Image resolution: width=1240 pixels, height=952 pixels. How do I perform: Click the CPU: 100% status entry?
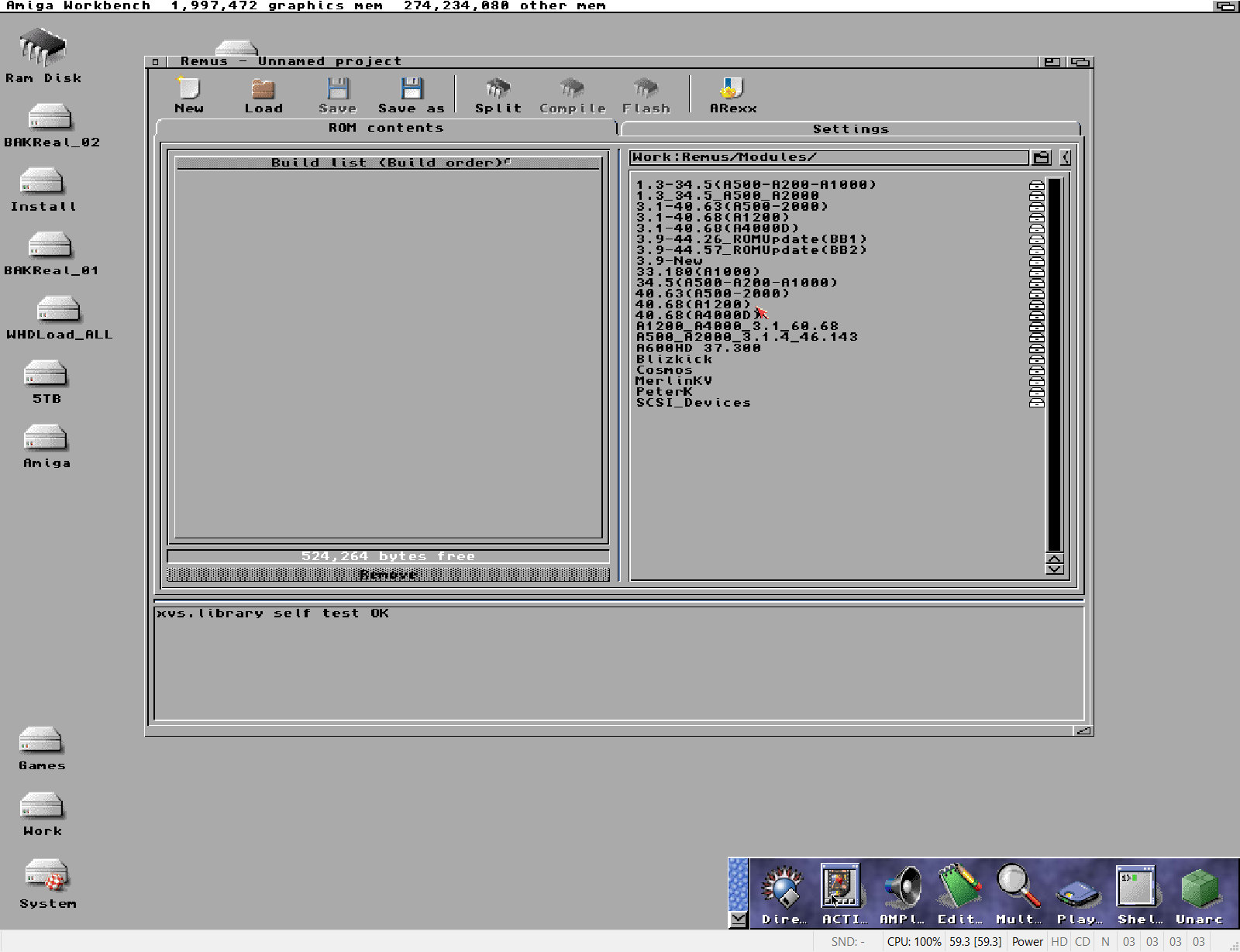pos(914,941)
